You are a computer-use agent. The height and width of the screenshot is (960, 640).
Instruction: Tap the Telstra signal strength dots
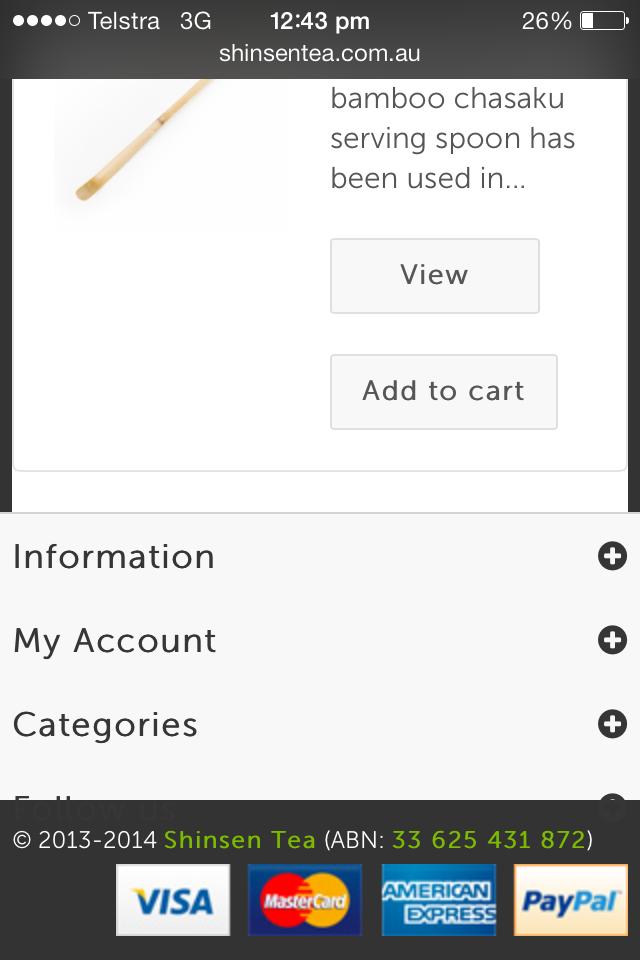[x=47, y=21]
